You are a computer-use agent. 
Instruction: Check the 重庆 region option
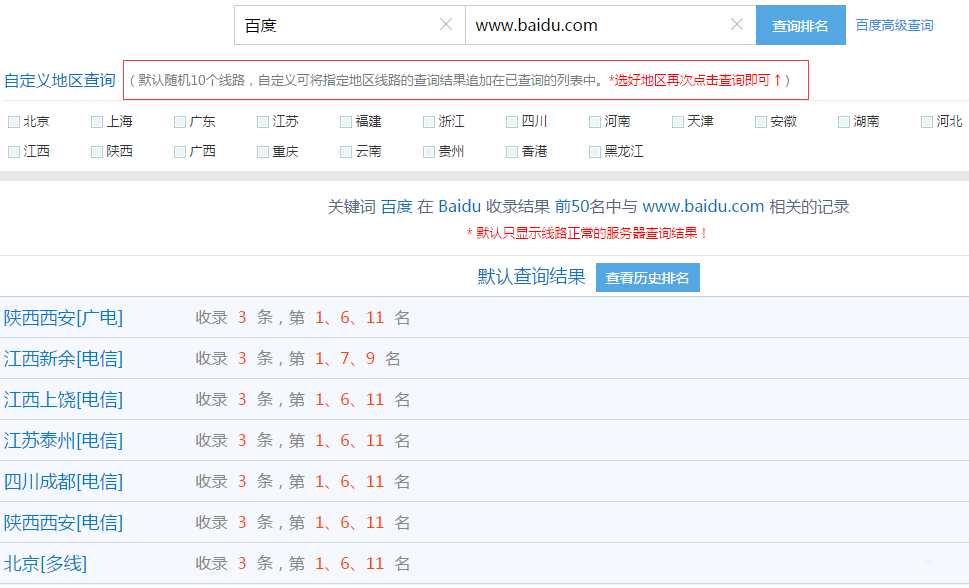[x=263, y=151]
